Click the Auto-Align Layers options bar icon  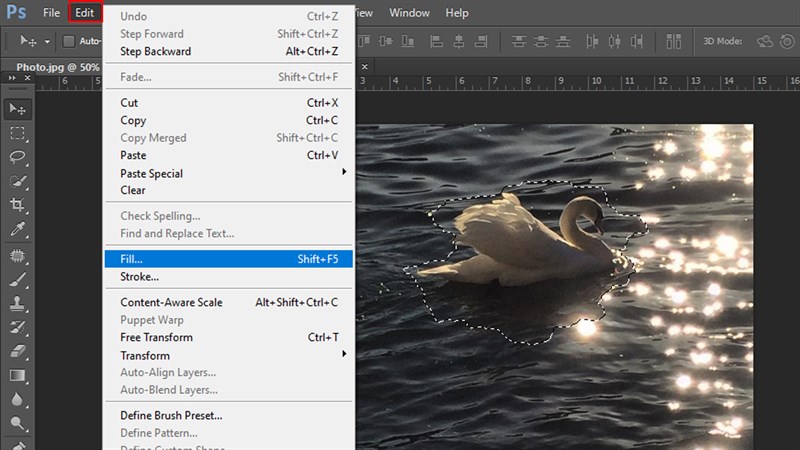[x=673, y=41]
